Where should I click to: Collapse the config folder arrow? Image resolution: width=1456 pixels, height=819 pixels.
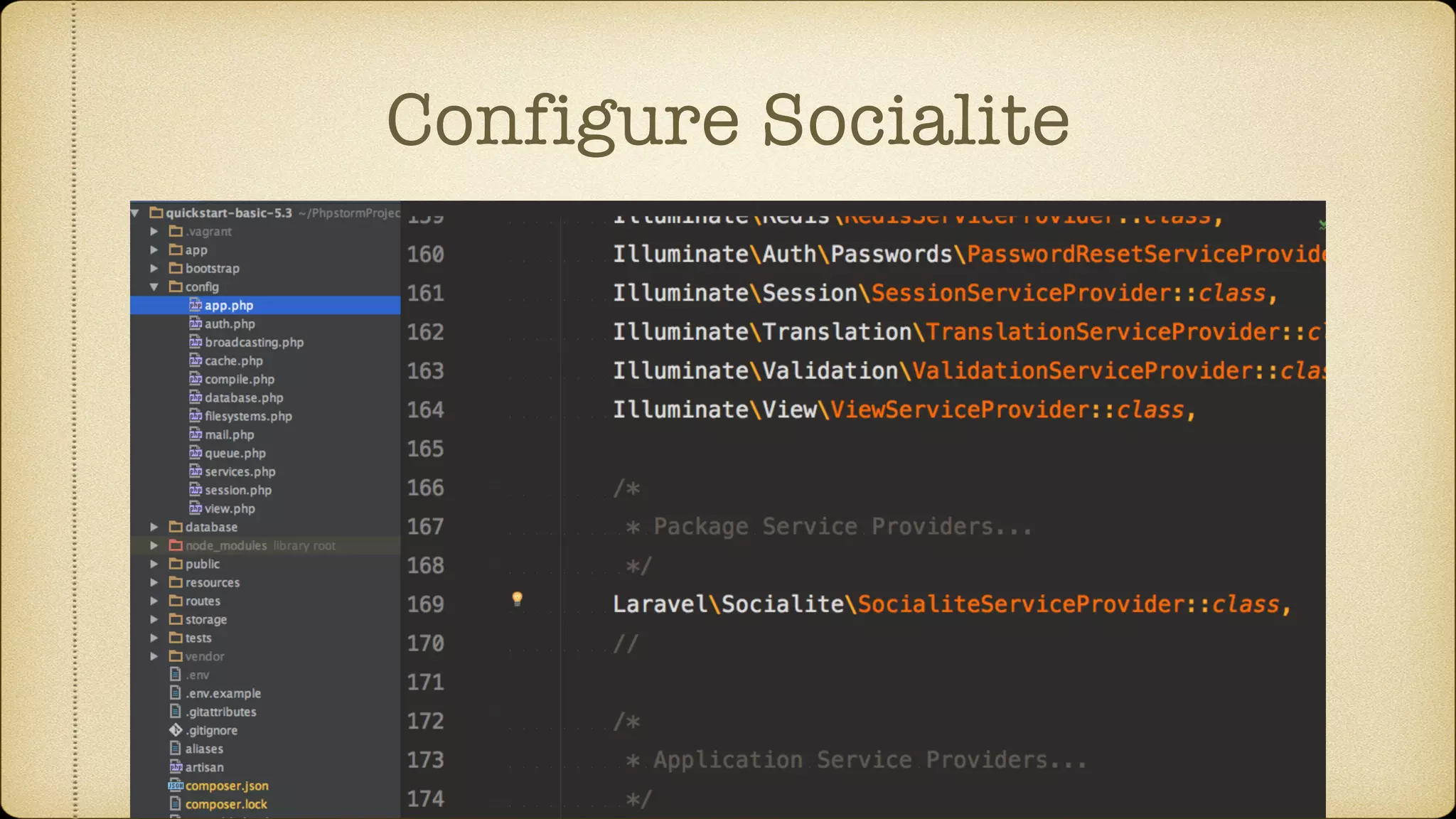[154, 287]
